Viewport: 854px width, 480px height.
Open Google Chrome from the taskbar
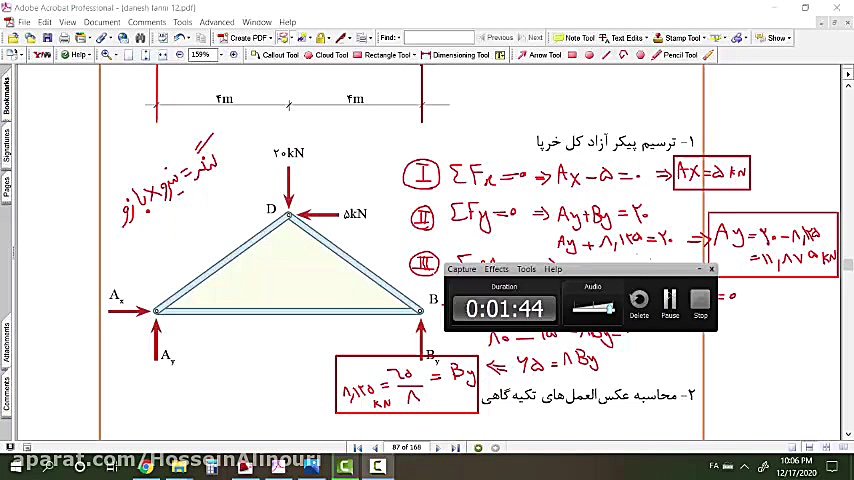coord(145,467)
